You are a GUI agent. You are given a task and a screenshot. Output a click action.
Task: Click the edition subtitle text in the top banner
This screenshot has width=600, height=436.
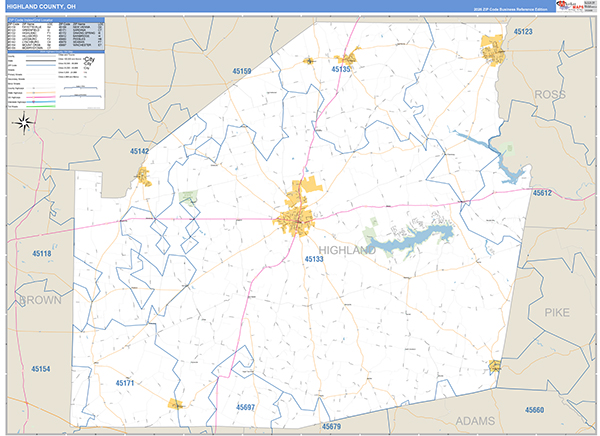510,9
